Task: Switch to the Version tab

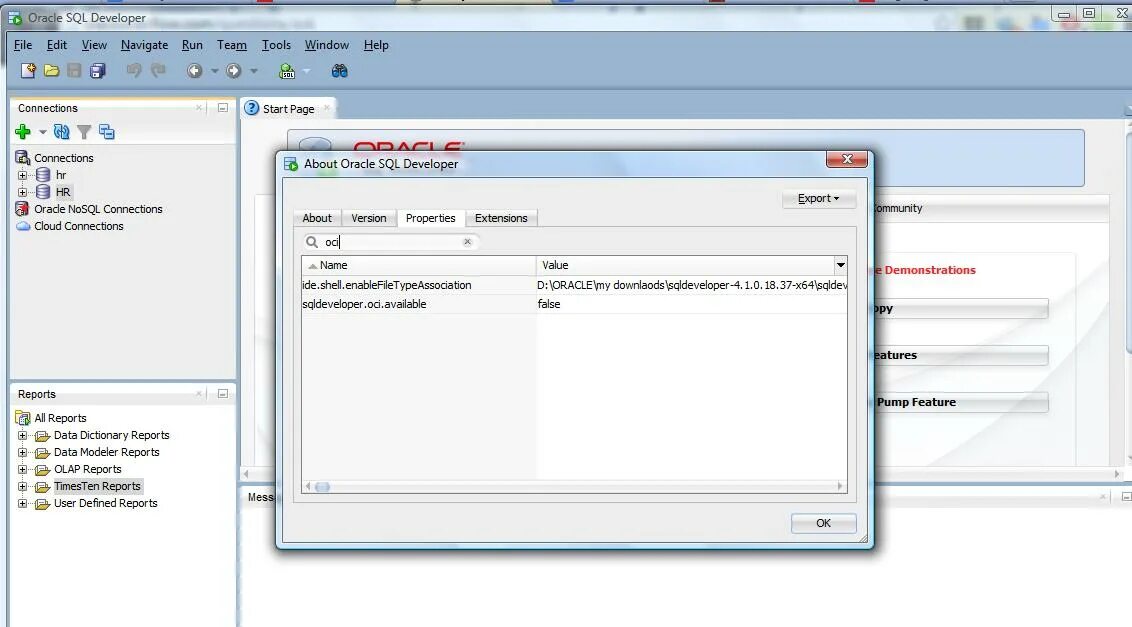Action: (368, 218)
